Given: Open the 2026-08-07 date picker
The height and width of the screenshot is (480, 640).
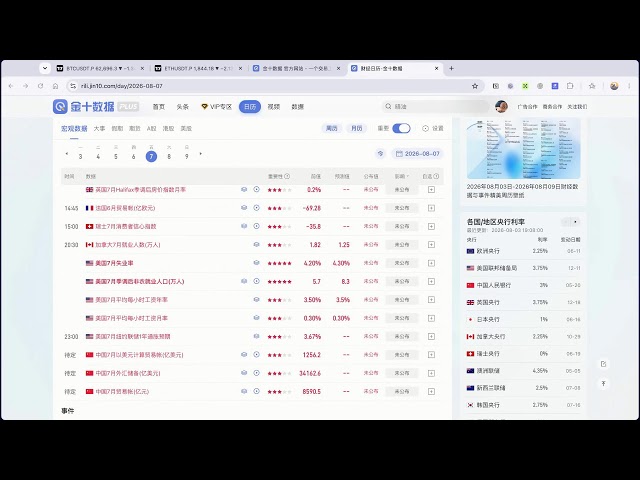Looking at the screenshot, I should pos(418,154).
